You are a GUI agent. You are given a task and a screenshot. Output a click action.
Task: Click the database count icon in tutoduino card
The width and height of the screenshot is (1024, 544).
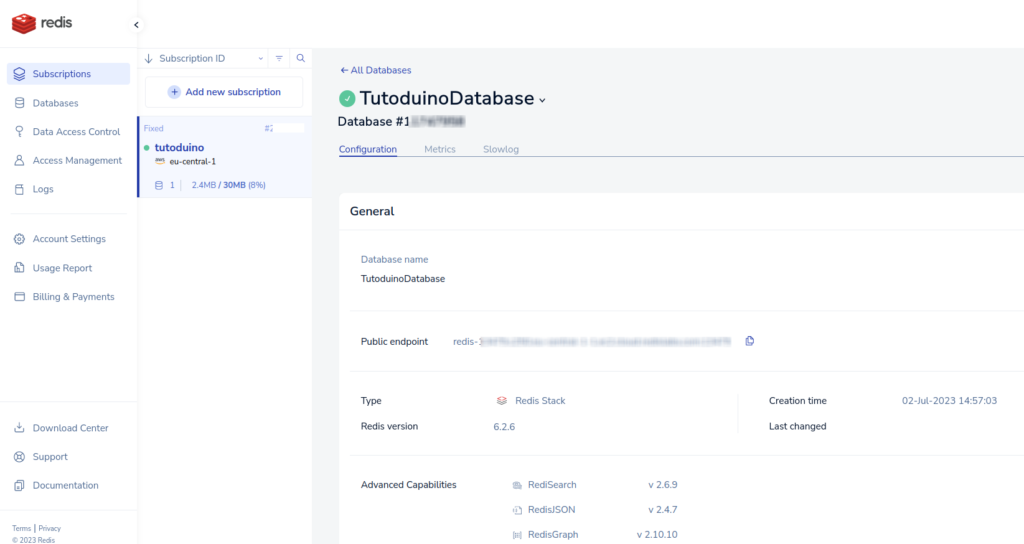point(159,185)
